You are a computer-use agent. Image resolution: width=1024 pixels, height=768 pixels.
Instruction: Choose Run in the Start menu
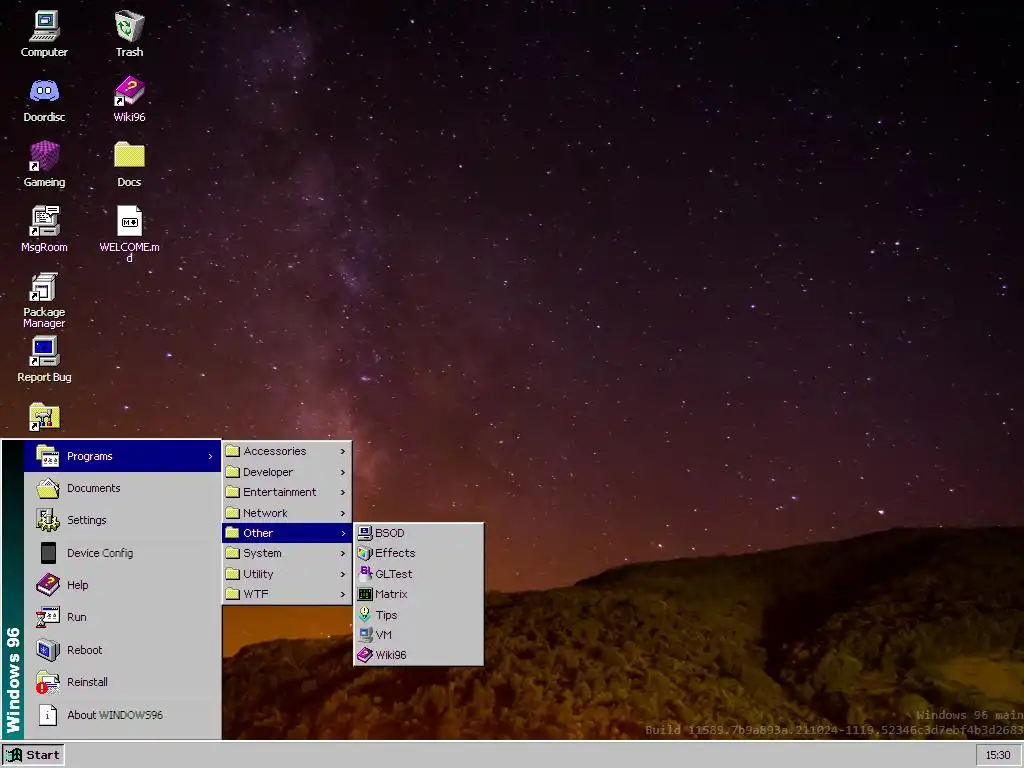pyautogui.click(x=122, y=616)
